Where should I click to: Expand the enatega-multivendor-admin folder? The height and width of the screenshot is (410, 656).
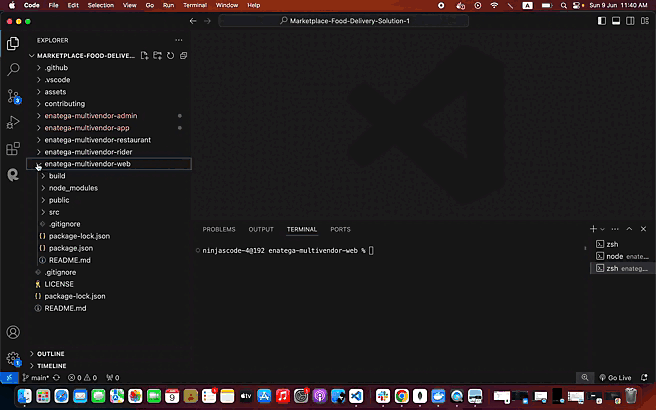tap(90, 116)
